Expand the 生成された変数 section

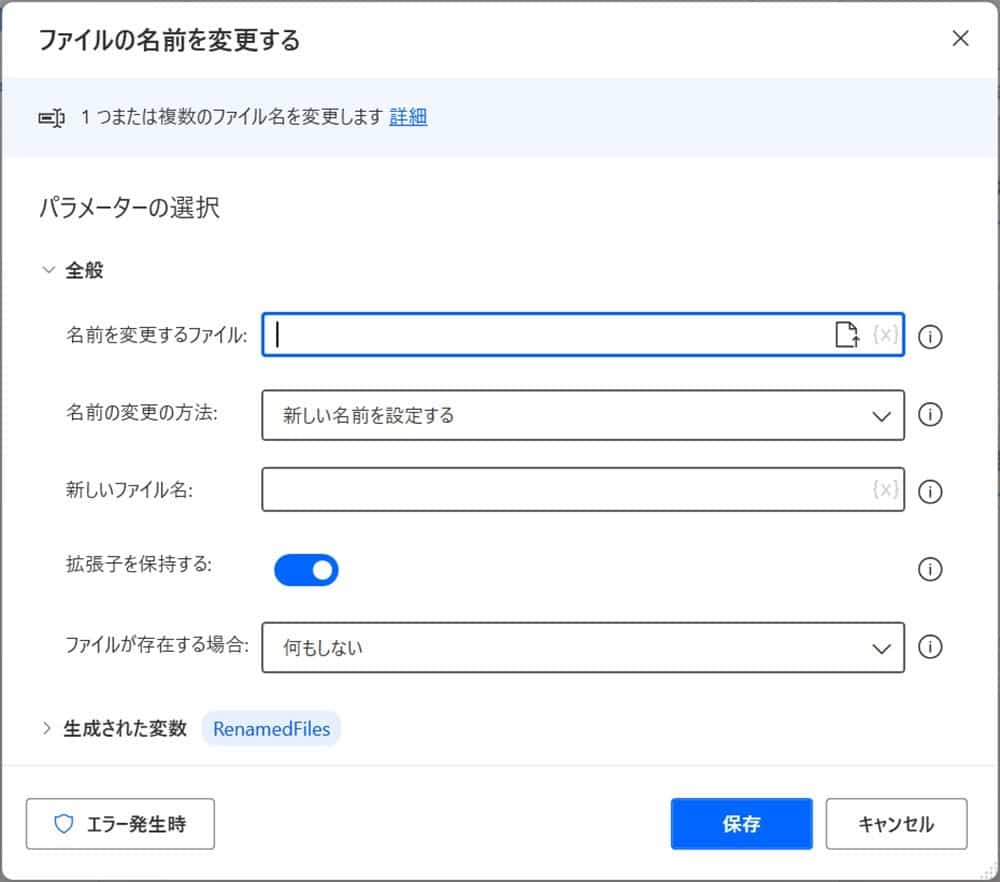pyautogui.click(x=47, y=729)
